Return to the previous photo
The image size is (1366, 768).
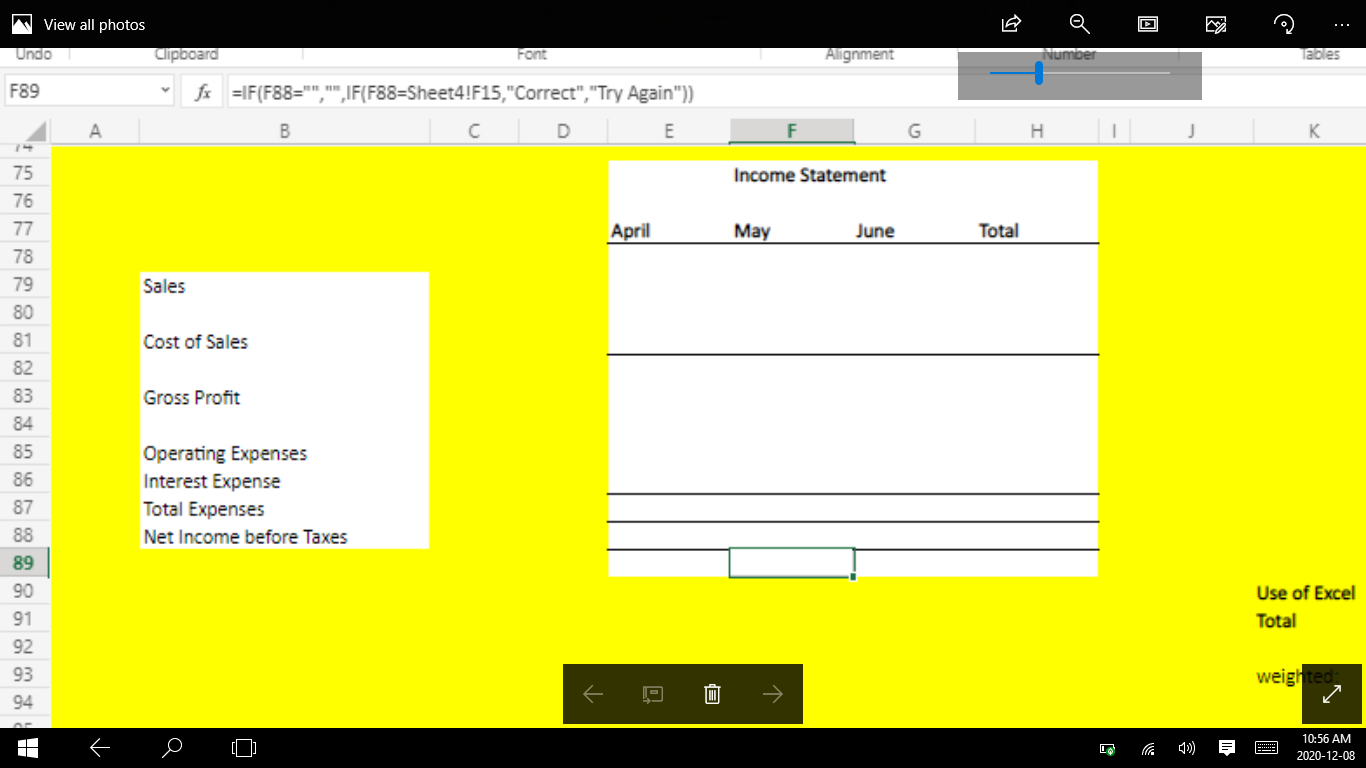tap(593, 693)
